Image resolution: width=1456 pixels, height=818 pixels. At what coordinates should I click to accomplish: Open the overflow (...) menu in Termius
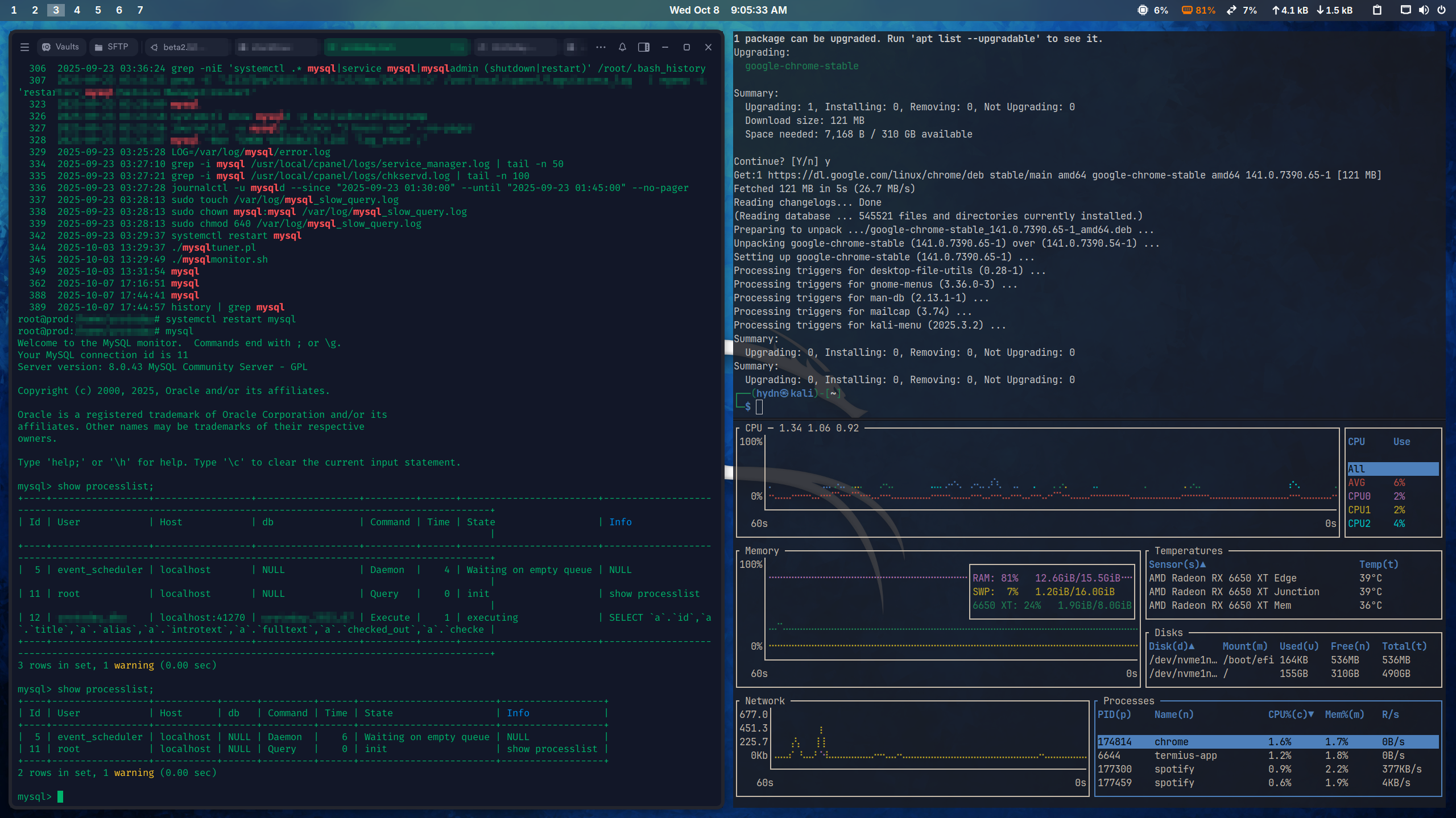pyautogui.click(x=601, y=47)
